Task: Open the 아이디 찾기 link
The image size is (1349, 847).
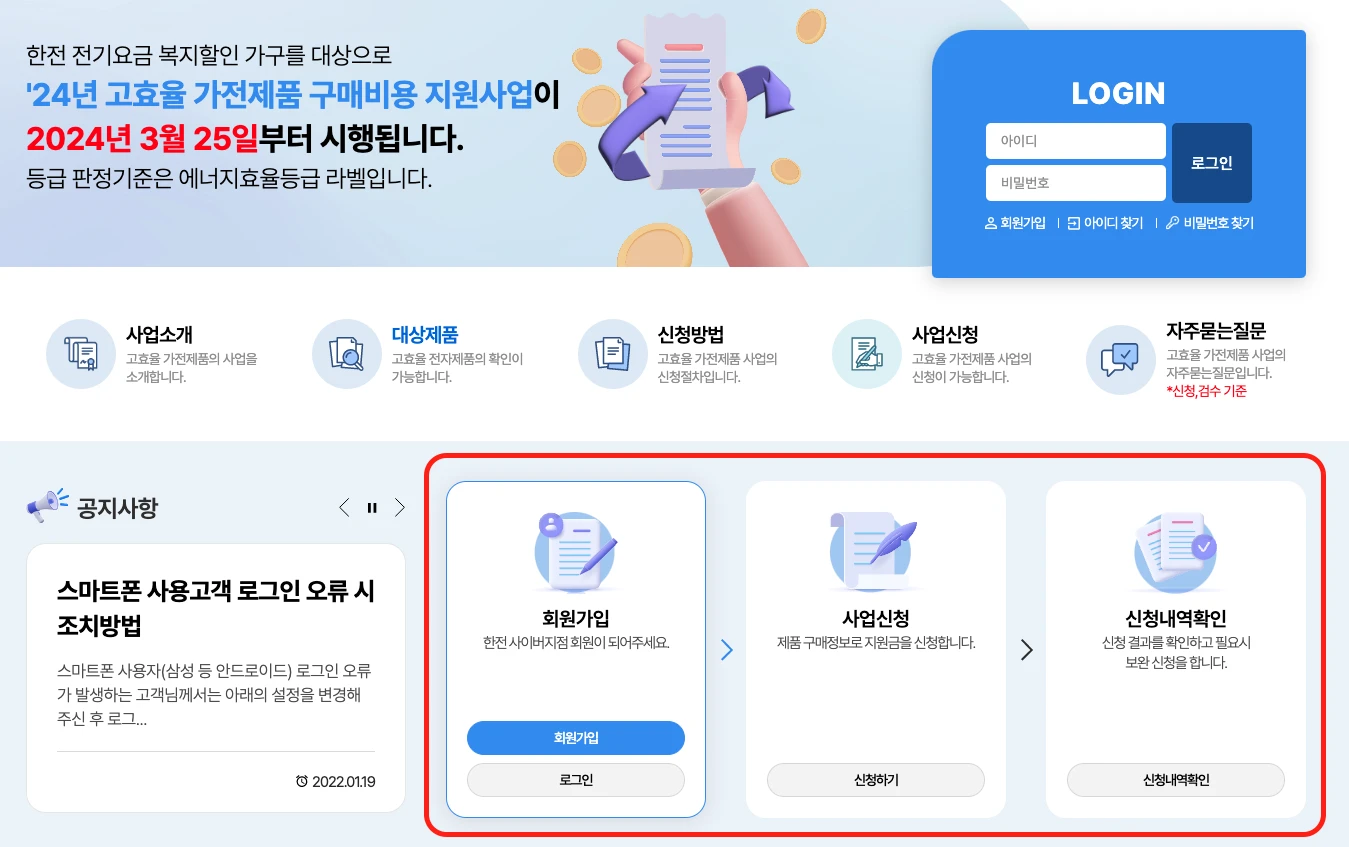Action: coord(1105,223)
